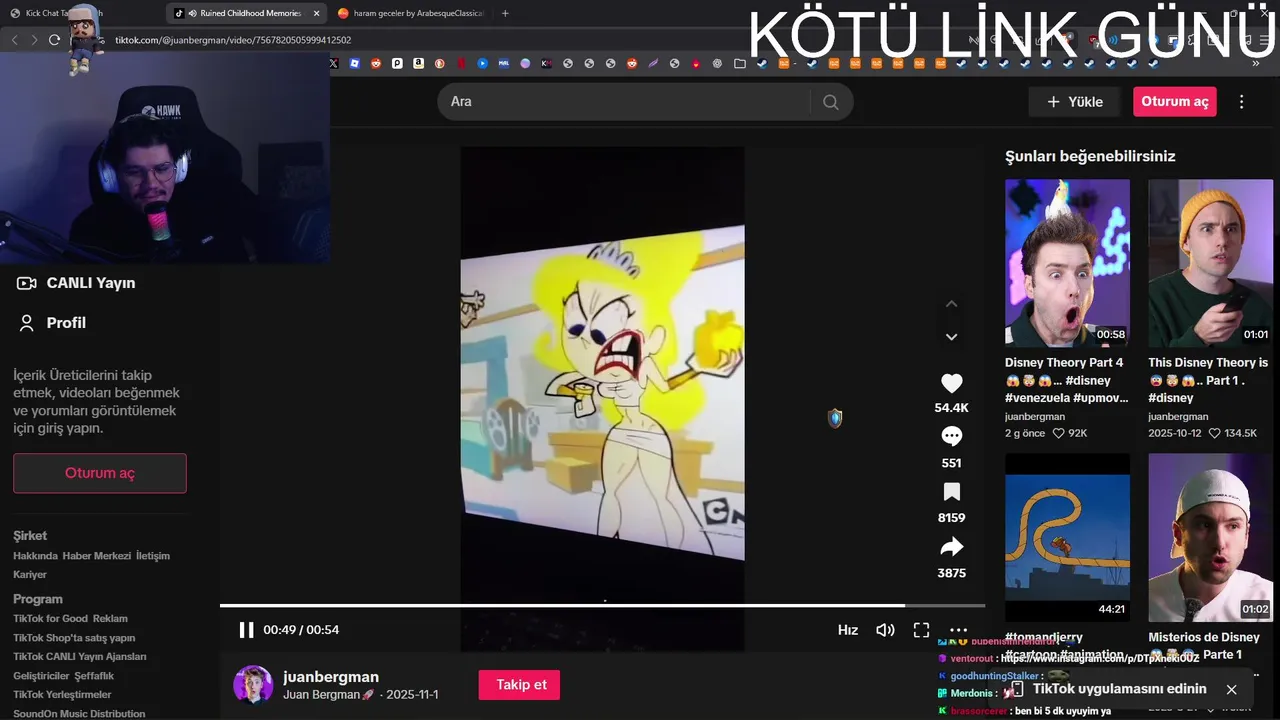Viewport: 1280px width, 720px height.
Task: Like the video with heart icon
Action: (952, 383)
